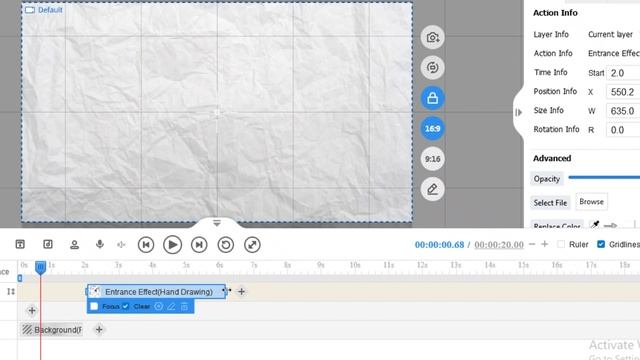
Task: Click the character role icon in timeline toolbar
Action: 74,244
